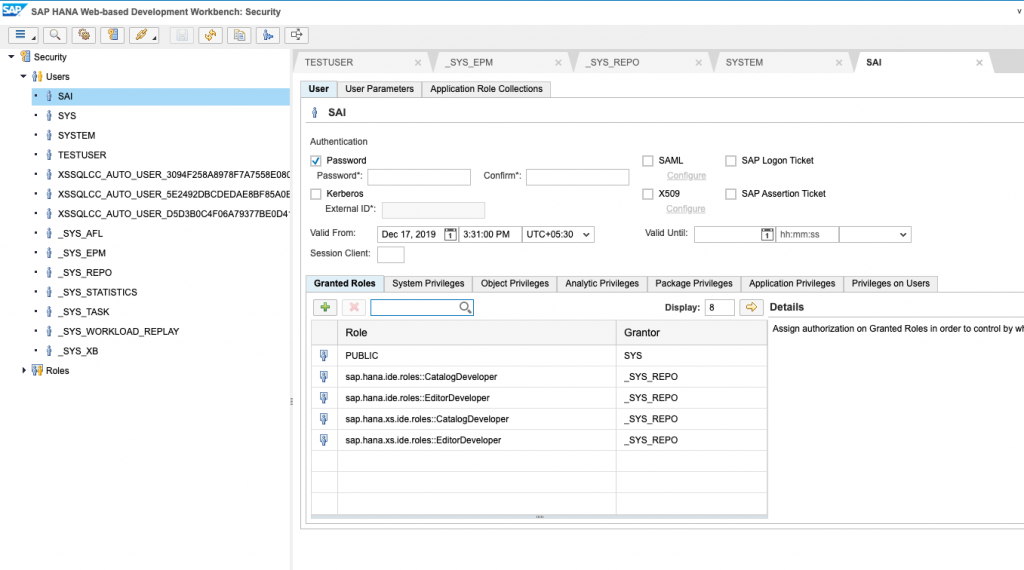Image resolution: width=1024 pixels, height=570 pixels.
Task: Click the SAP logo
Action: (x=13, y=11)
